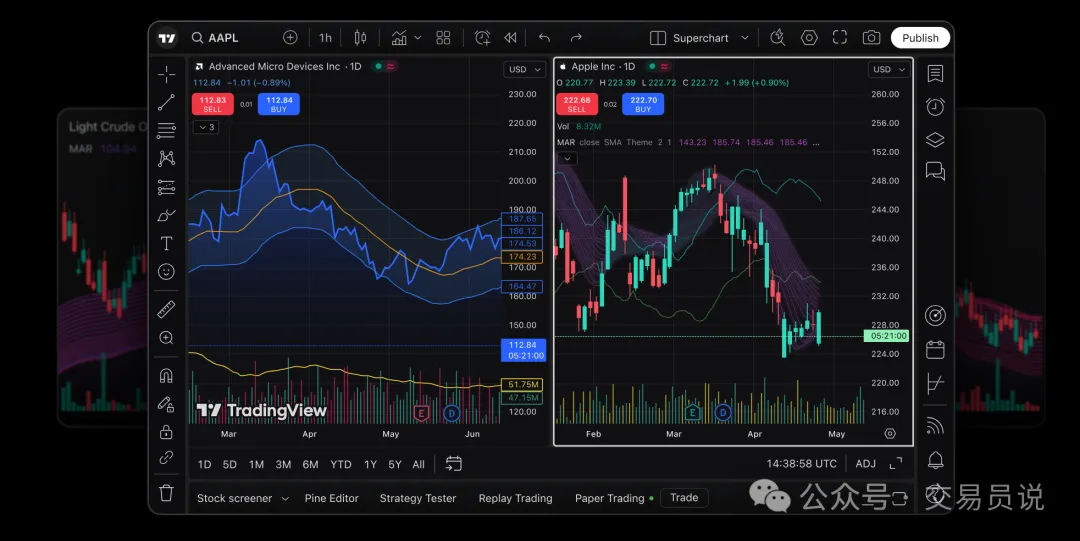
Task: Click the market status green dot on Apple chart
Action: (x=652, y=66)
